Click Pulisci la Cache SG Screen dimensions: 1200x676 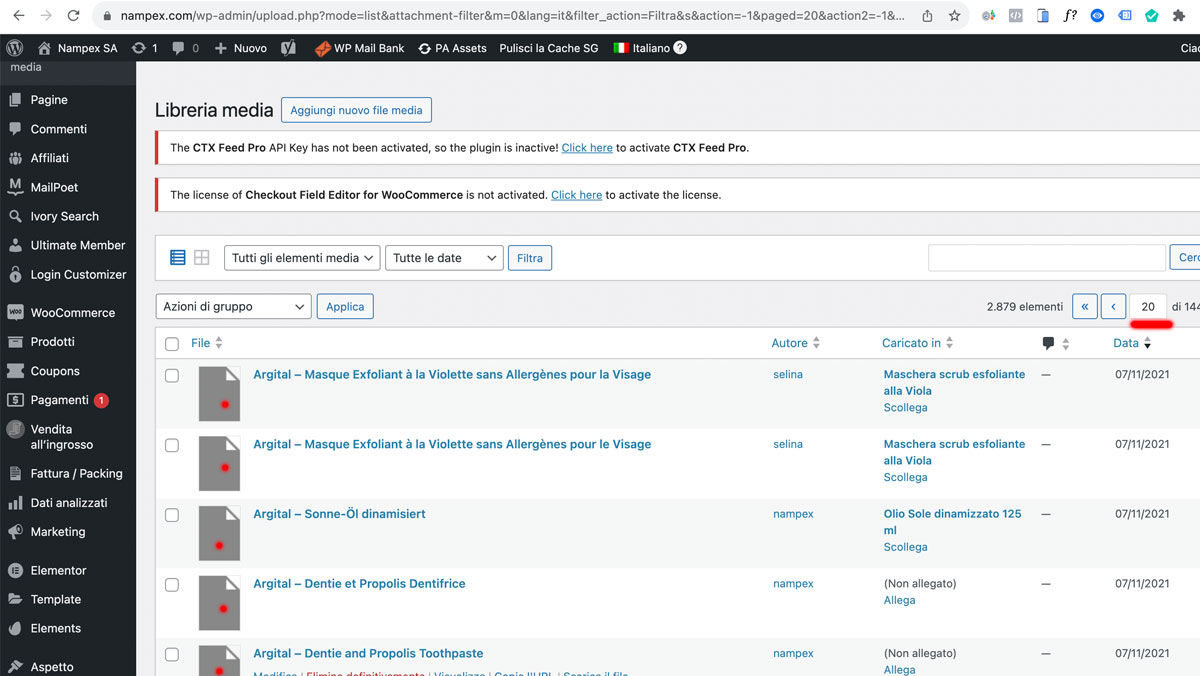548,48
